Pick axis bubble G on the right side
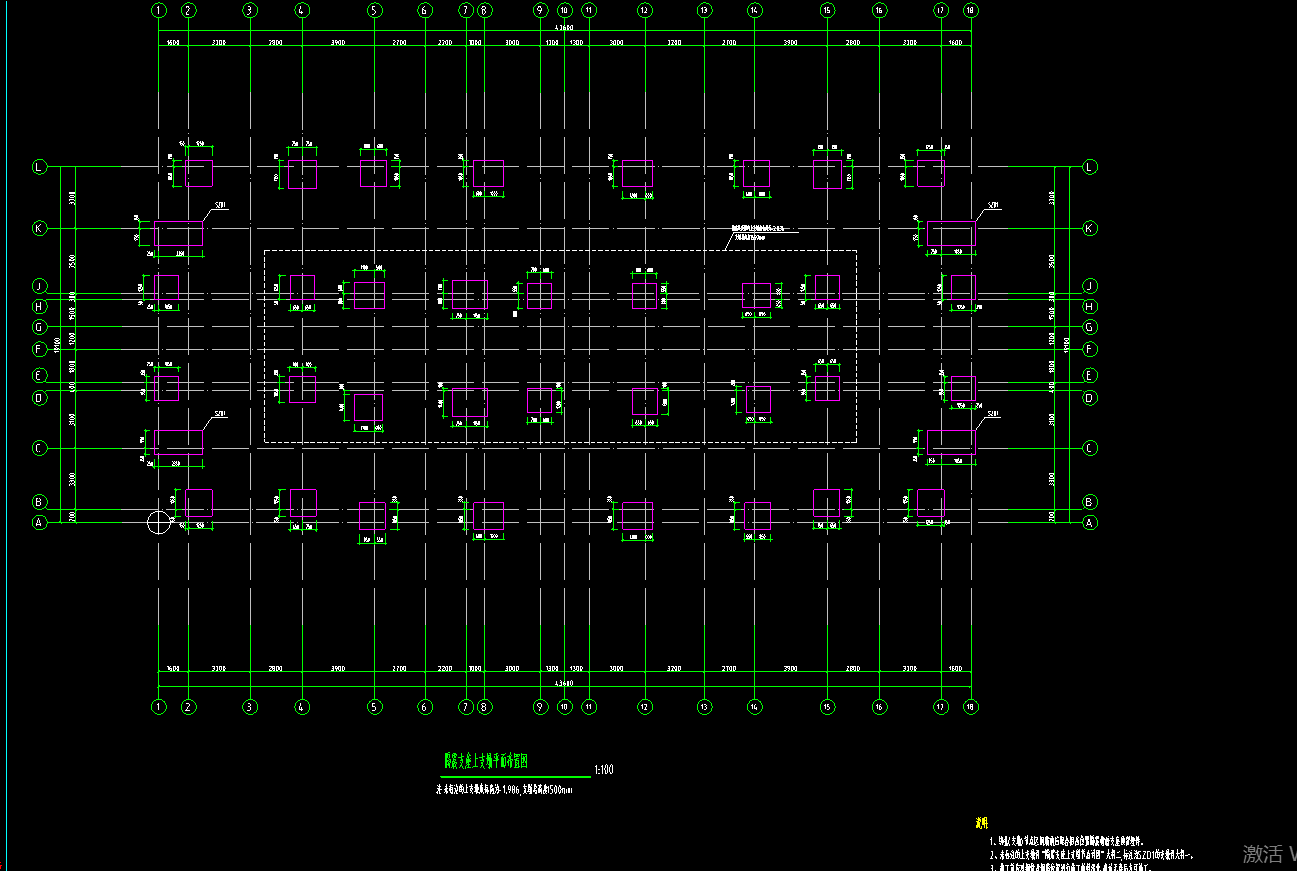This screenshot has width=1297, height=871. (x=1090, y=327)
